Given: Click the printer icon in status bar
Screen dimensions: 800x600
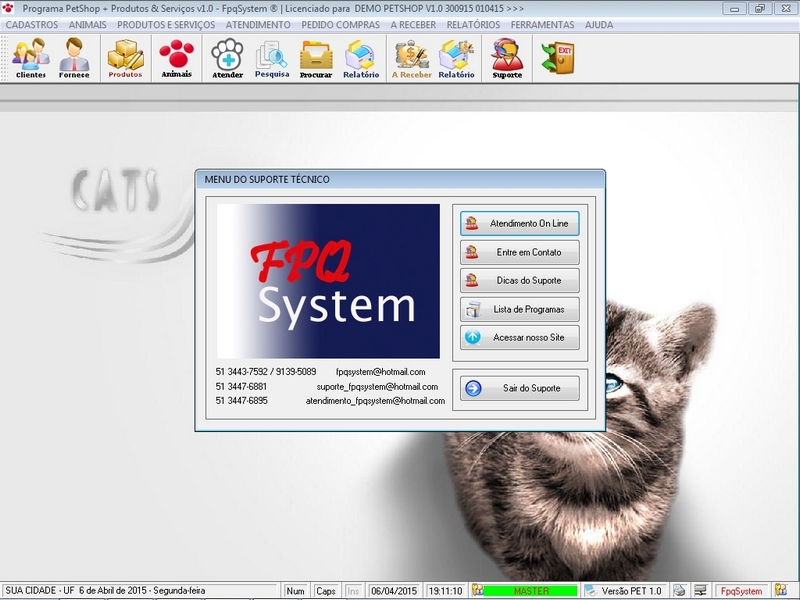Looking at the screenshot, I should click(x=679, y=590).
